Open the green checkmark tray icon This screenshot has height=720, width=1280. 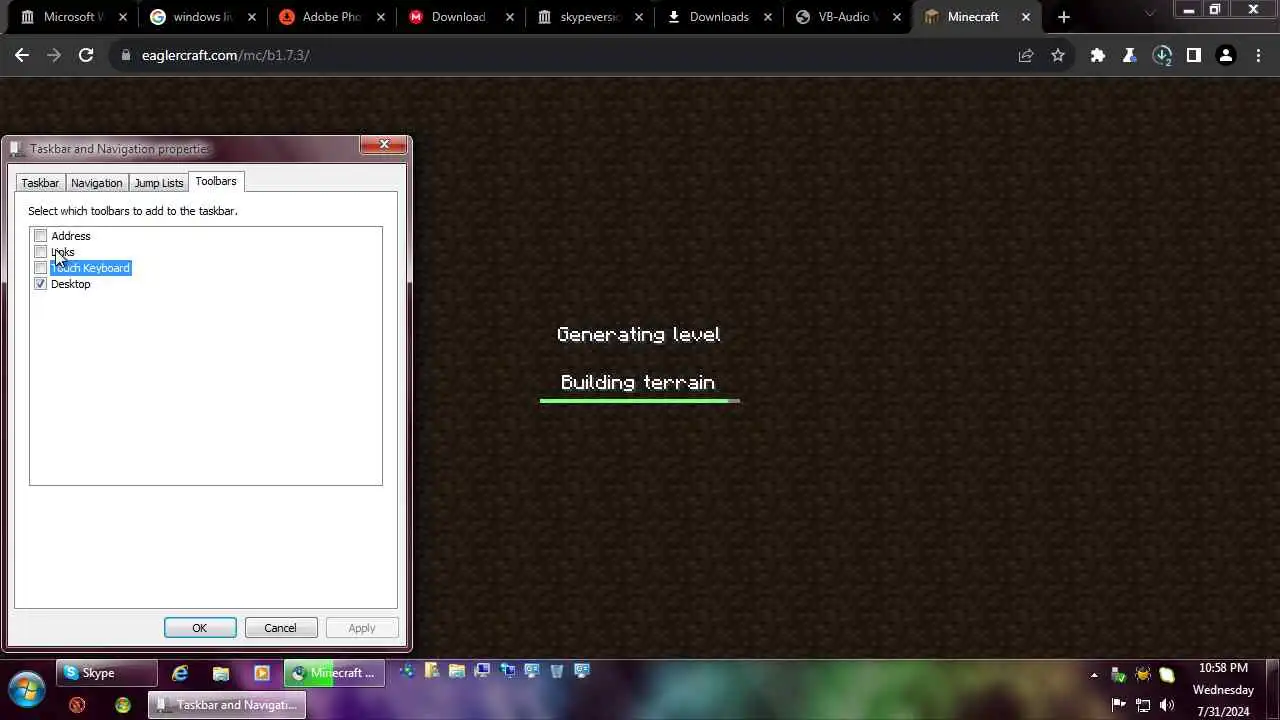(x=1119, y=675)
